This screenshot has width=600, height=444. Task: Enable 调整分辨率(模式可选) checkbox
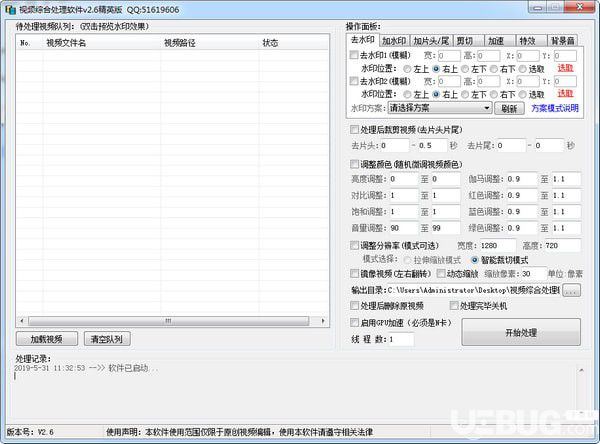354,245
